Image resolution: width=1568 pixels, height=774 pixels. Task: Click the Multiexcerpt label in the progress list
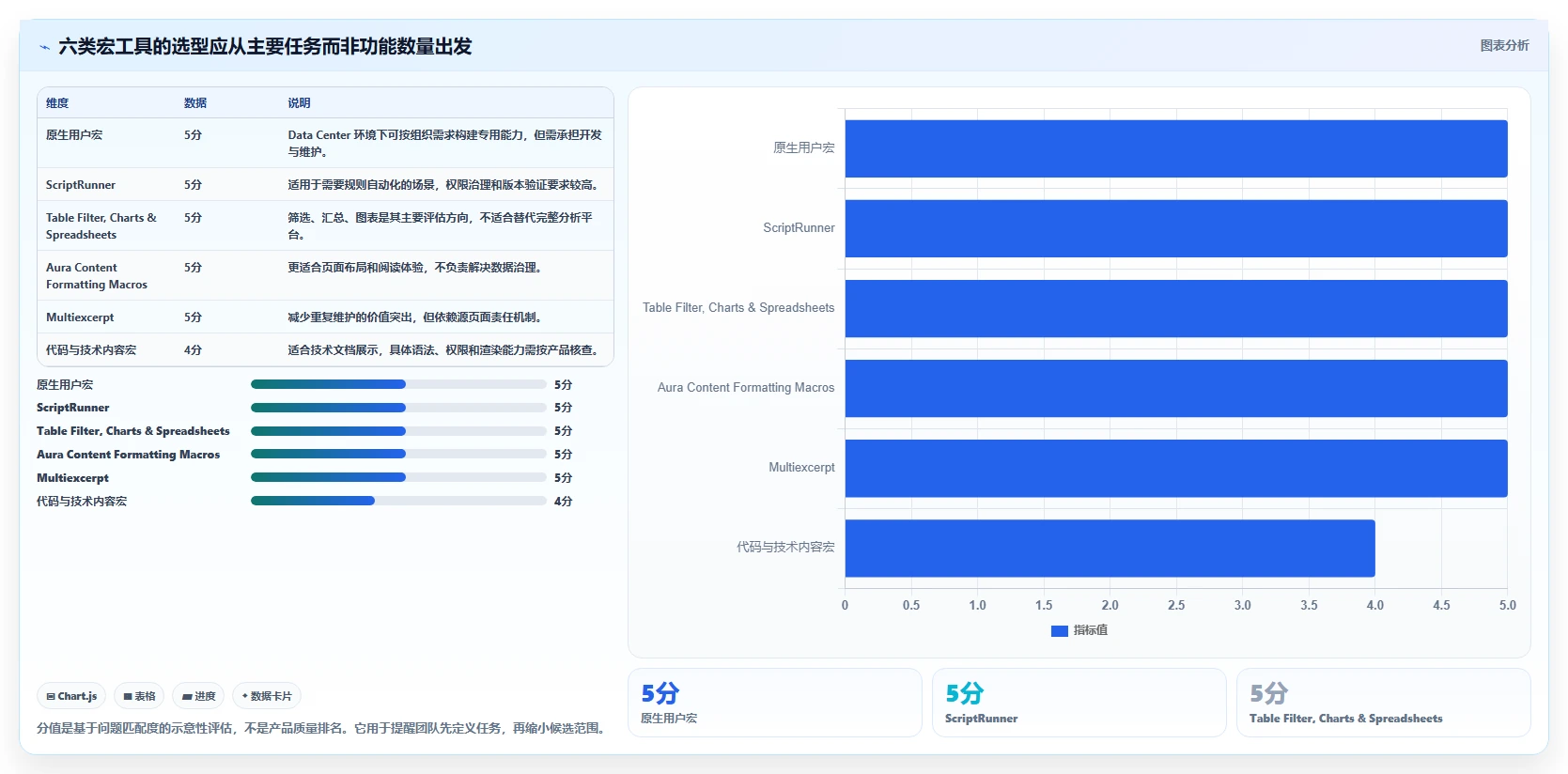point(72,478)
